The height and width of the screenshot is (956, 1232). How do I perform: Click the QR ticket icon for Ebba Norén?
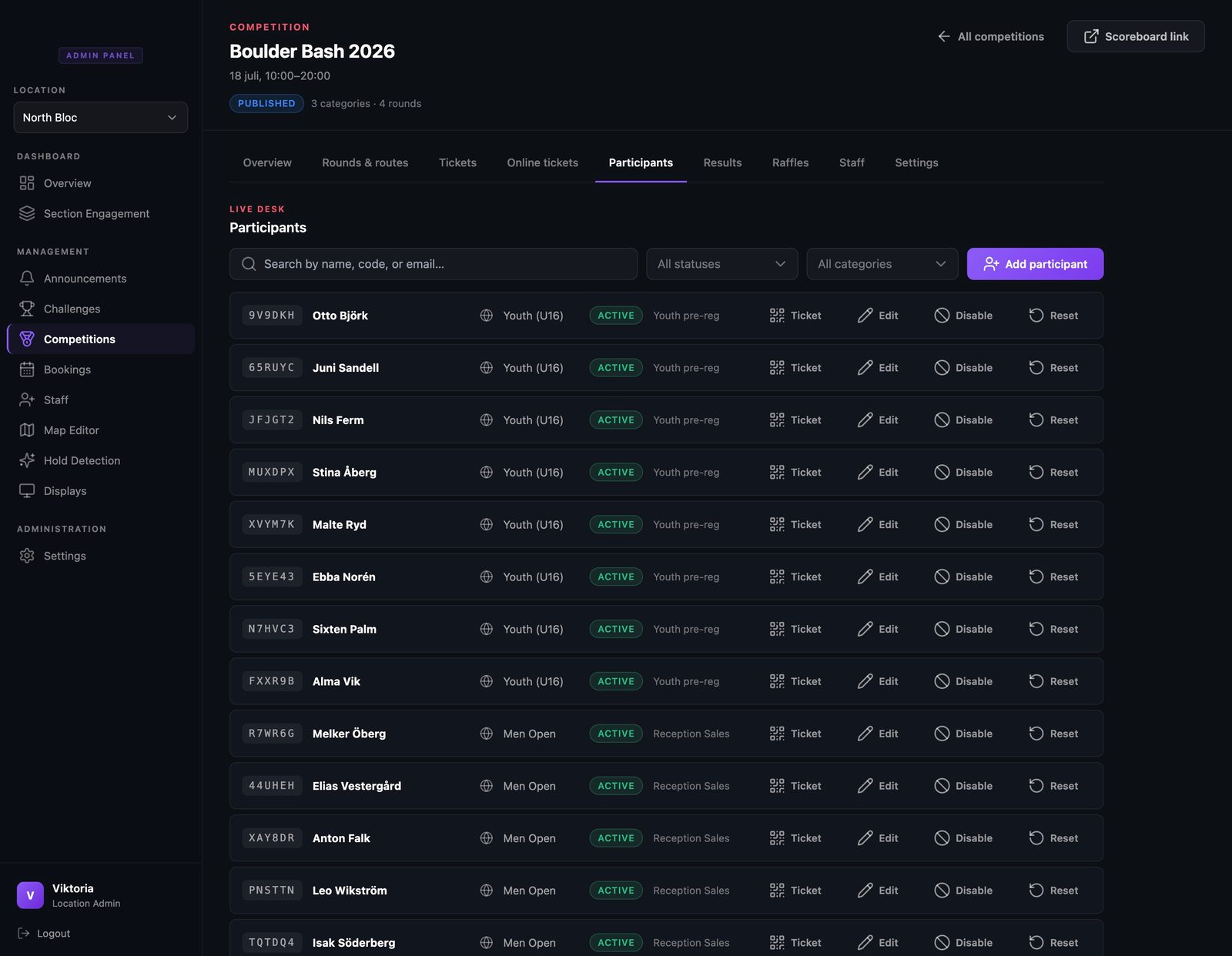(777, 577)
